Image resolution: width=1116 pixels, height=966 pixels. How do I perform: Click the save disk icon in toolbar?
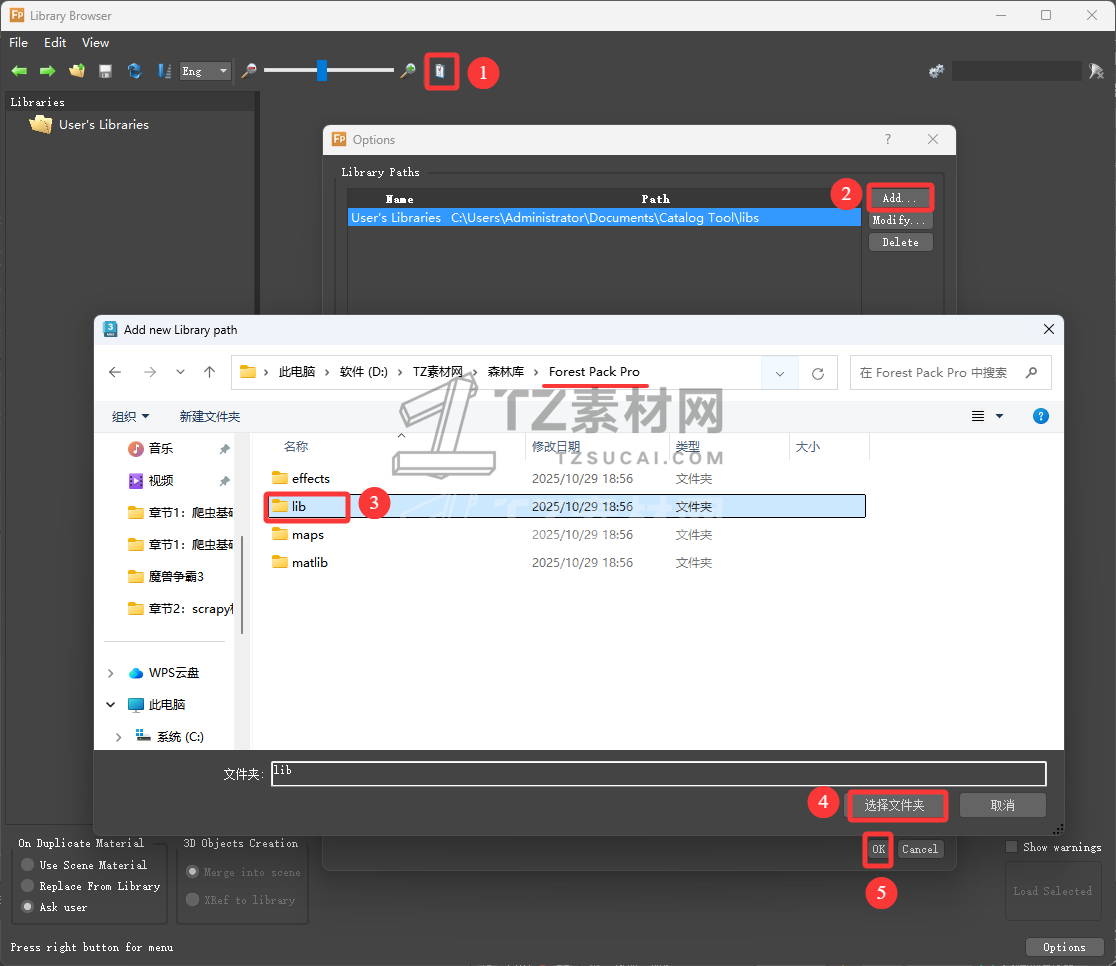pos(105,71)
